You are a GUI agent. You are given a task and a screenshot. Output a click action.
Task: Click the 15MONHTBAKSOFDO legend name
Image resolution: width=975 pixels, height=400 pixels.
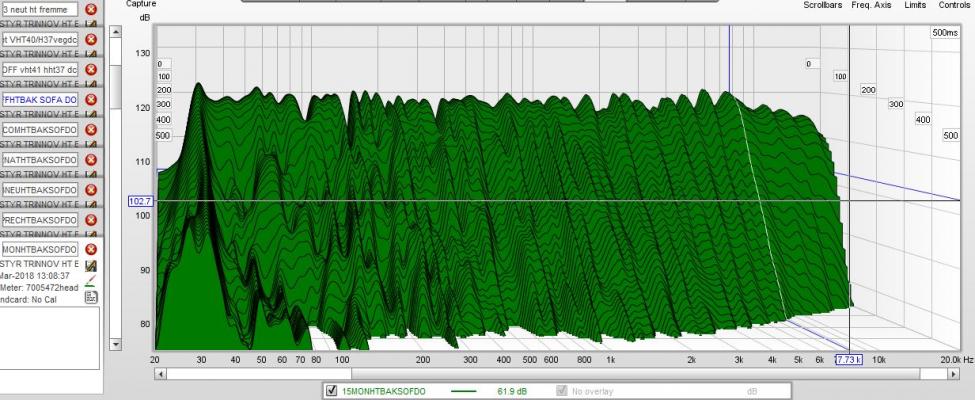pyautogui.click(x=384, y=391)
